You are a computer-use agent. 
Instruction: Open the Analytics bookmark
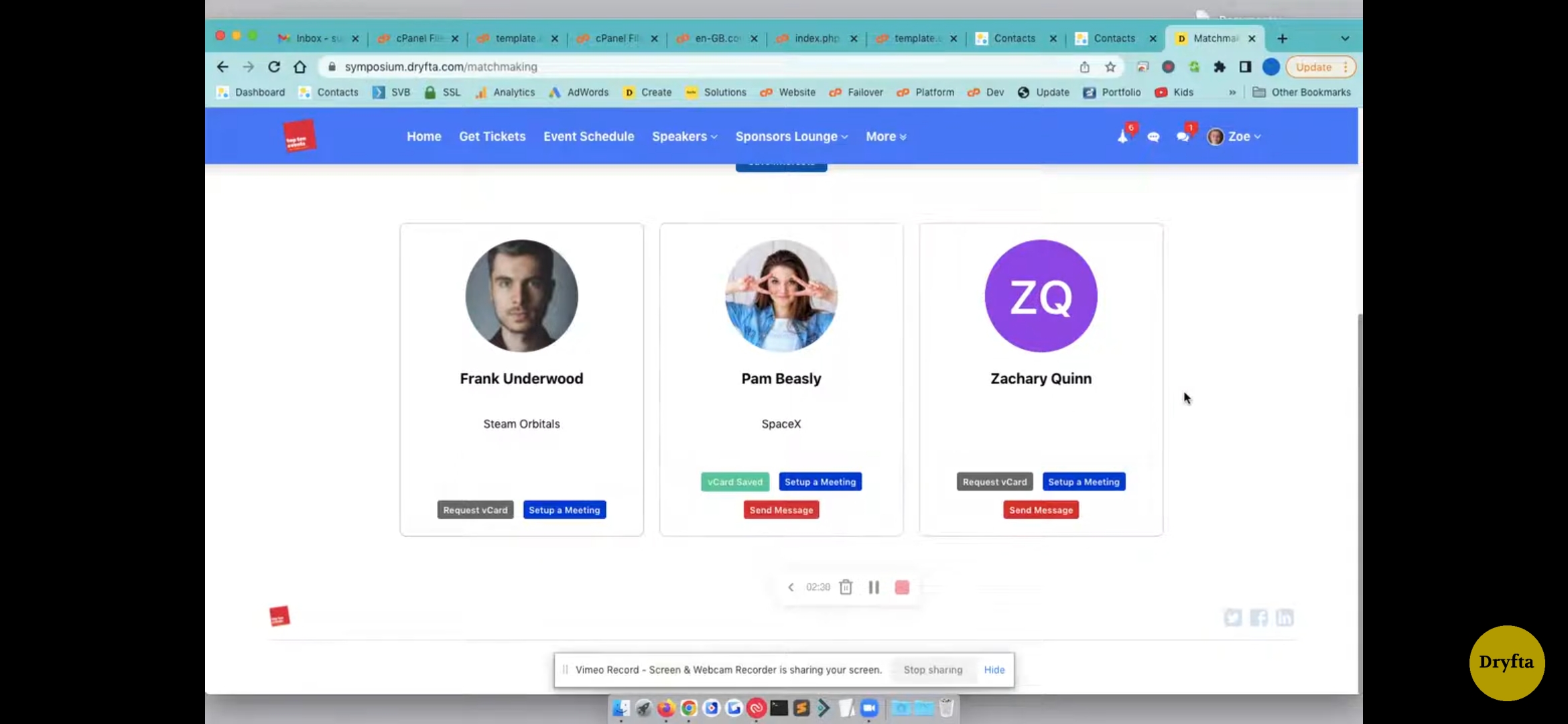[505, 92]
